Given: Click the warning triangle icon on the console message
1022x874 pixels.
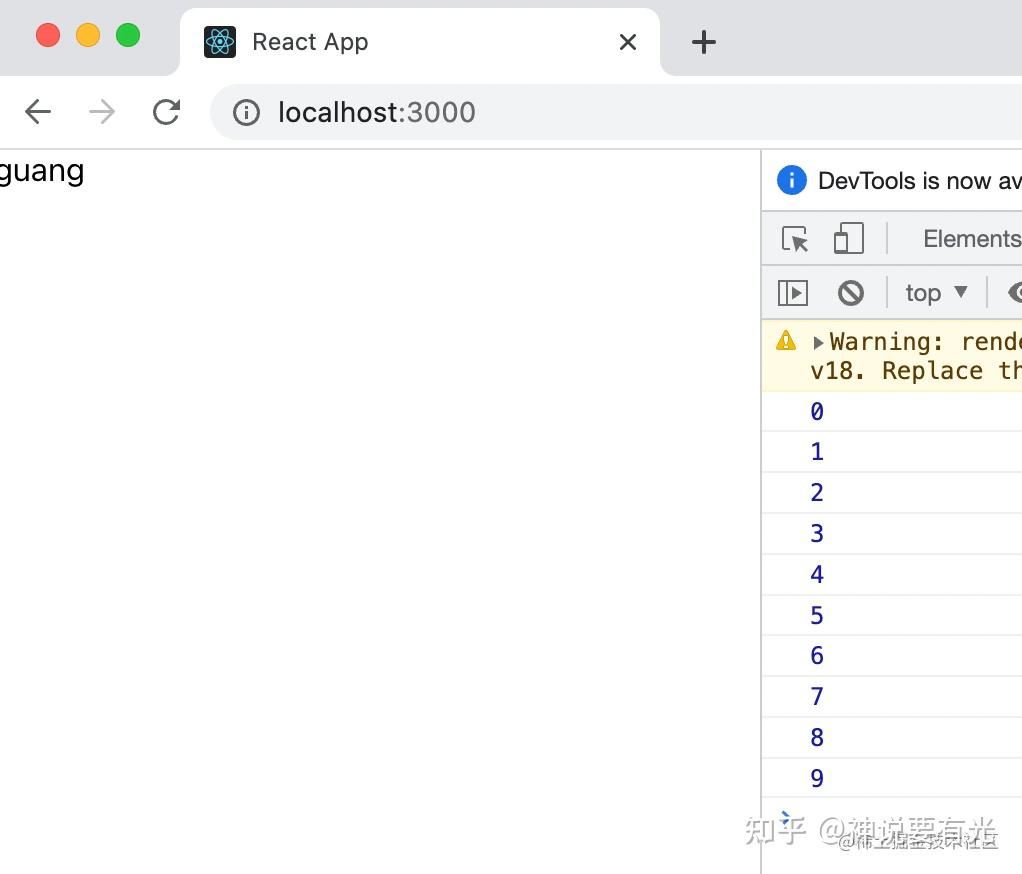Looking at the screenshot, I should 786,340.
